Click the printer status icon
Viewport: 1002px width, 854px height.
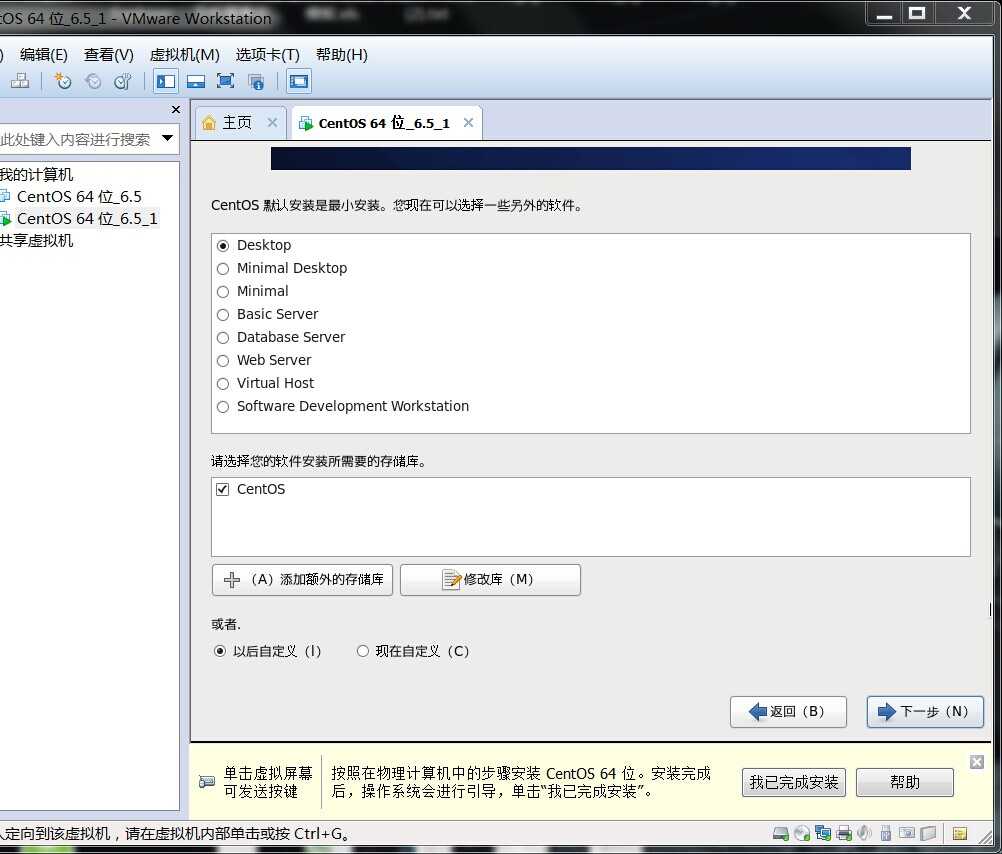(844, 833)
